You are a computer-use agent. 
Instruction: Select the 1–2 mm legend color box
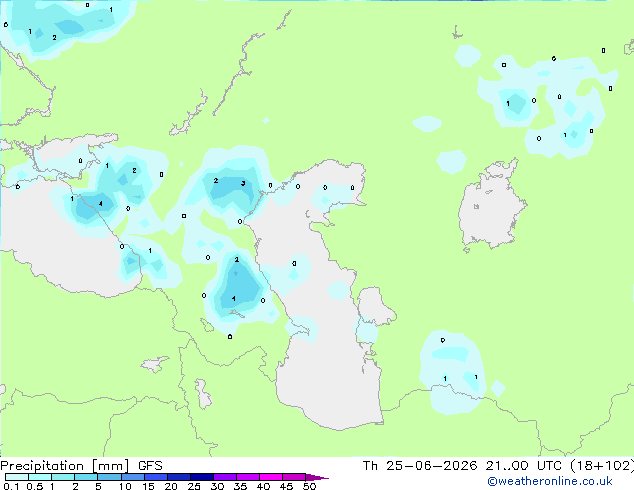pyautogui.click(x=63, y=477)
